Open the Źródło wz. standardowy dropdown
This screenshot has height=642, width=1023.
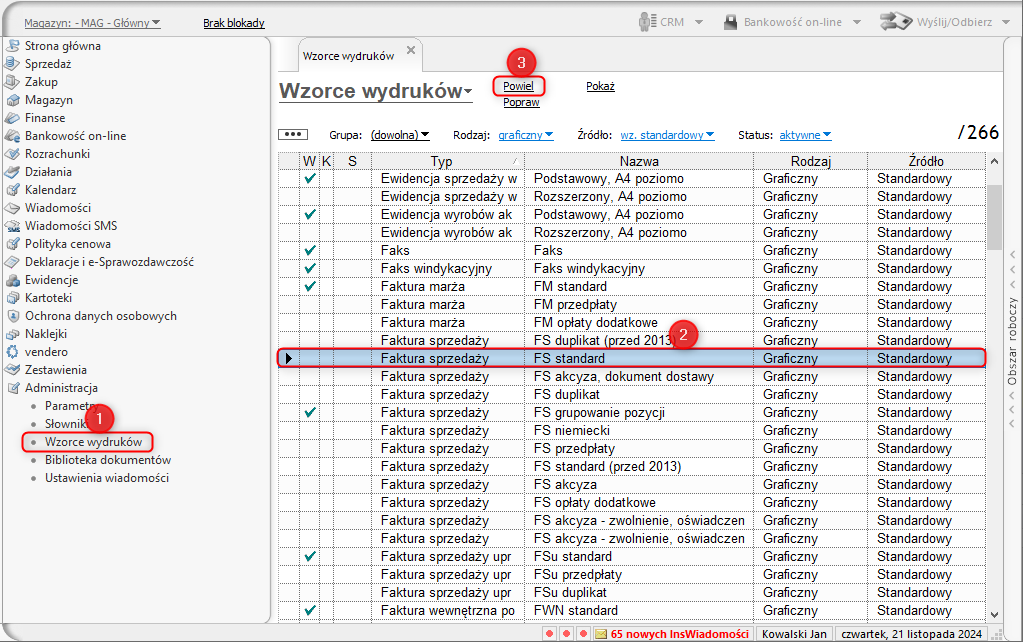(x=667, y=135)
